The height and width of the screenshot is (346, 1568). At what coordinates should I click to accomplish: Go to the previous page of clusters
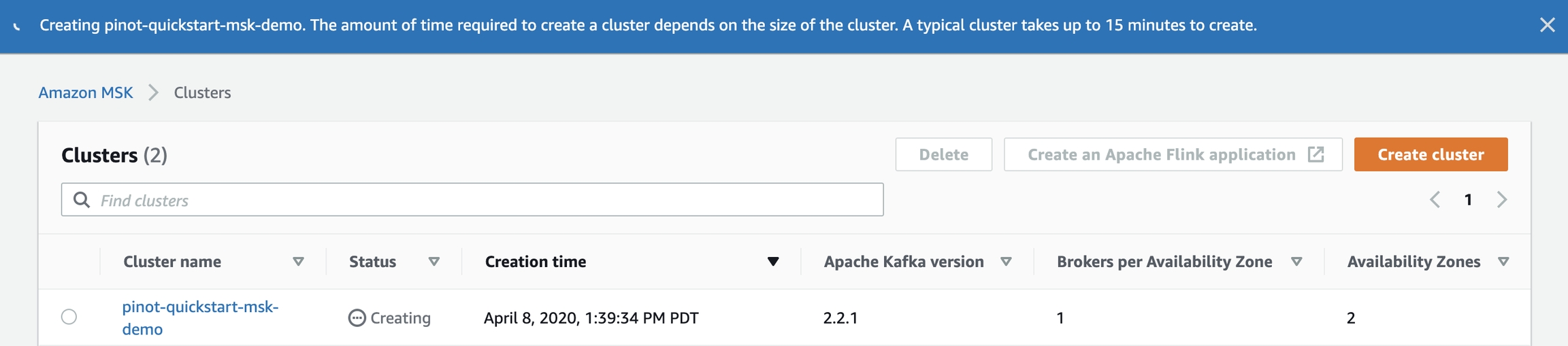pos(1435,200)
